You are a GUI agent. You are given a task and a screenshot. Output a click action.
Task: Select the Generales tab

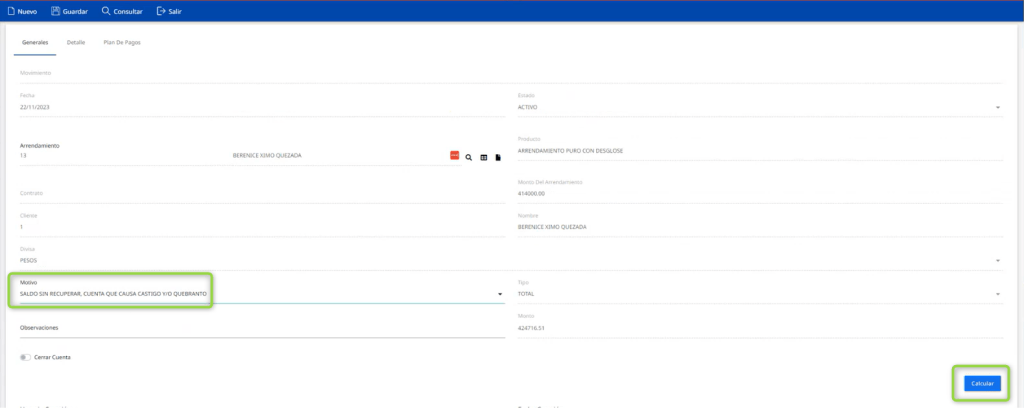click(x=35, y=43)
